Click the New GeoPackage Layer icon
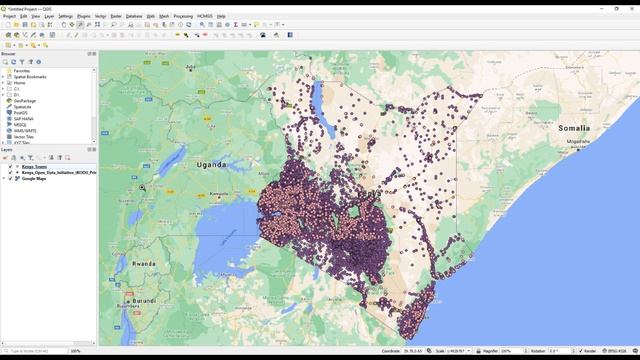The height and width of the screenshot is (360, 640). click(16, 35)
